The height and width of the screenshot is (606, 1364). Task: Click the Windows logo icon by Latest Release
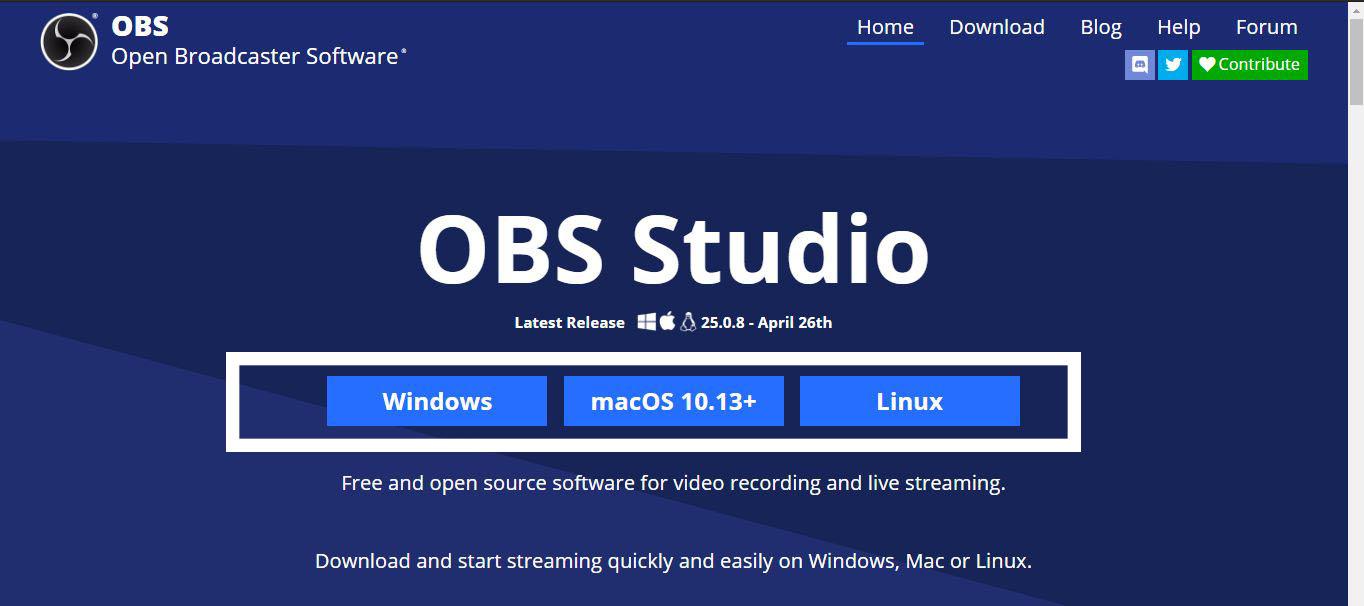(647, 321)
